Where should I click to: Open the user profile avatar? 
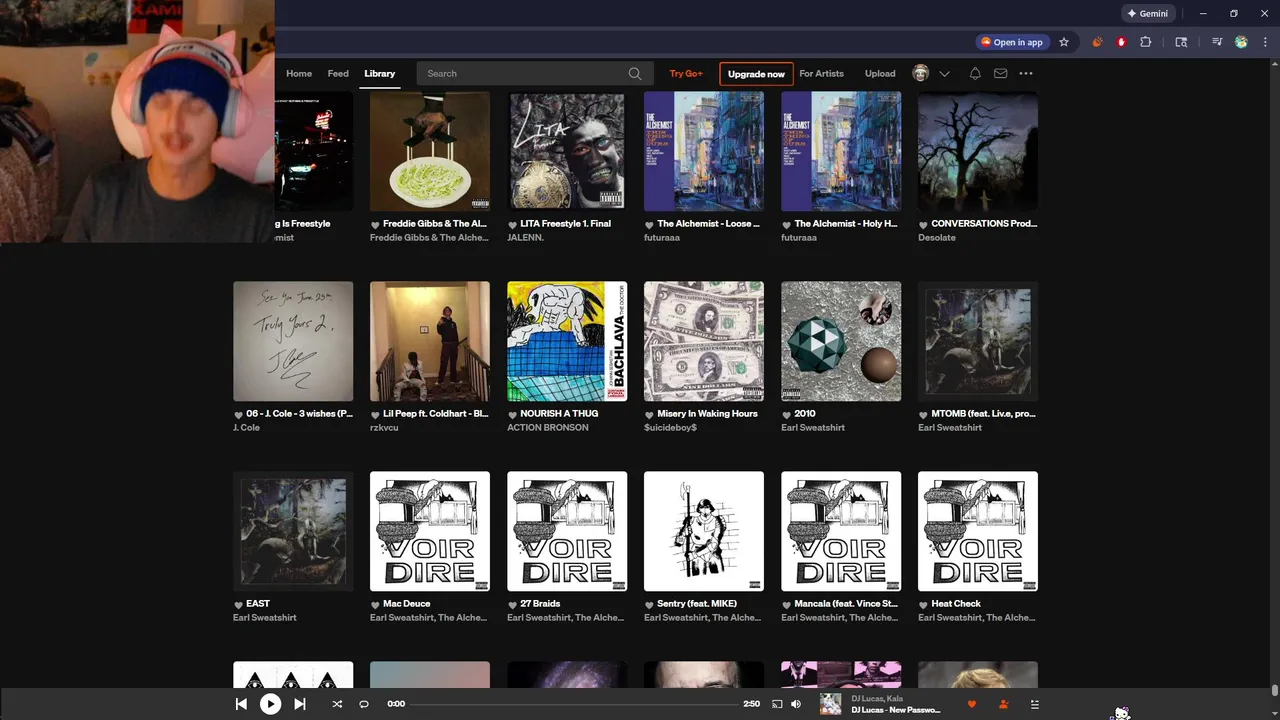pos(921,73)
